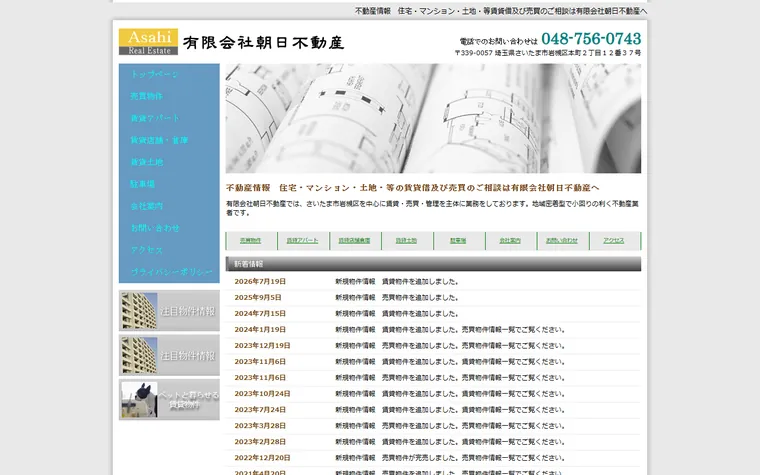Image resolution: width=760 pixels, height=475 pixels.
Task: Select the 2023年10月24日 news entry
Action: pos(433,394)
